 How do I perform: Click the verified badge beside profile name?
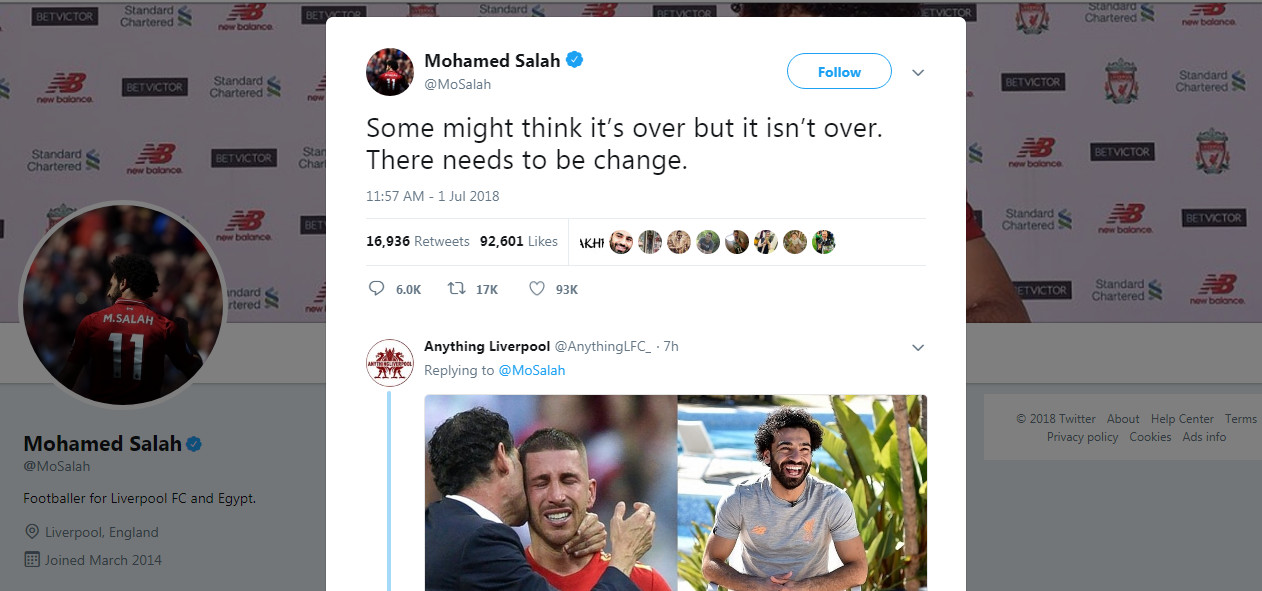point(195,443)
